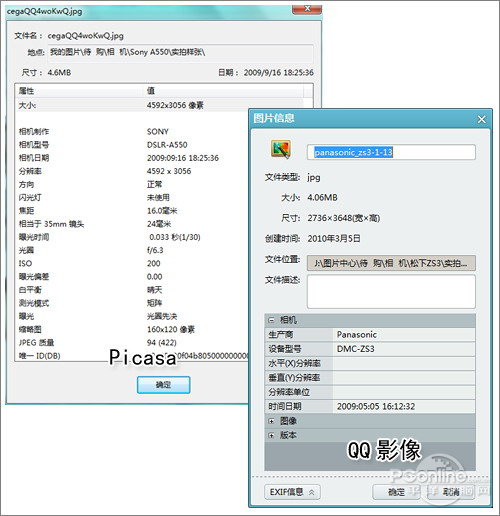Click the 文件类型 jpg value
Image resolution: width=500 pixels, height=516 pixels.
(x=314, y=177)
